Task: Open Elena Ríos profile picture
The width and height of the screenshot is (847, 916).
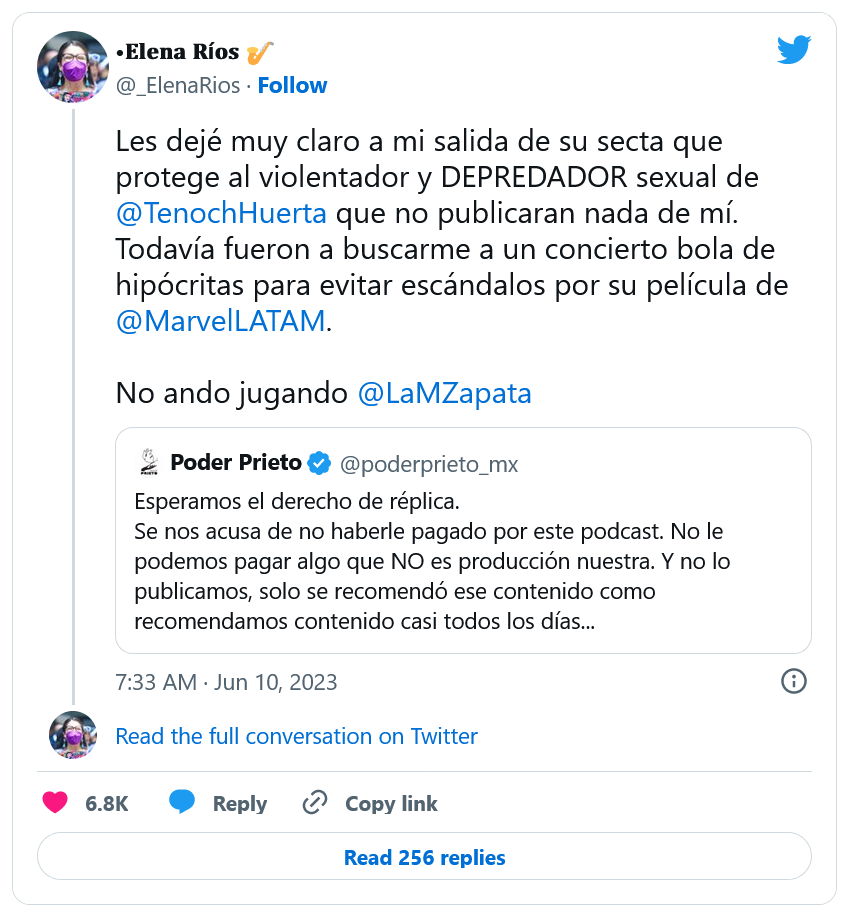Action: (x=72, y=66)
